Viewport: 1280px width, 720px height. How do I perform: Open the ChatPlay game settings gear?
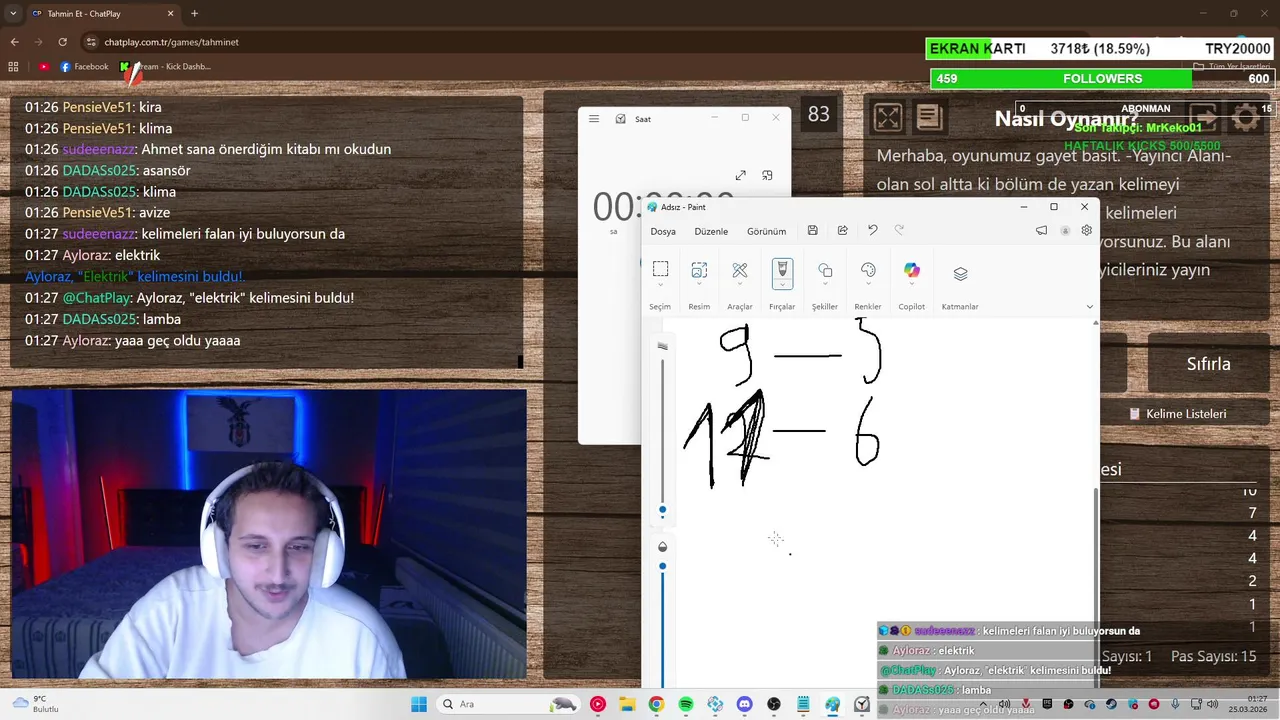pyautogui.click(x=1246, y=118)
